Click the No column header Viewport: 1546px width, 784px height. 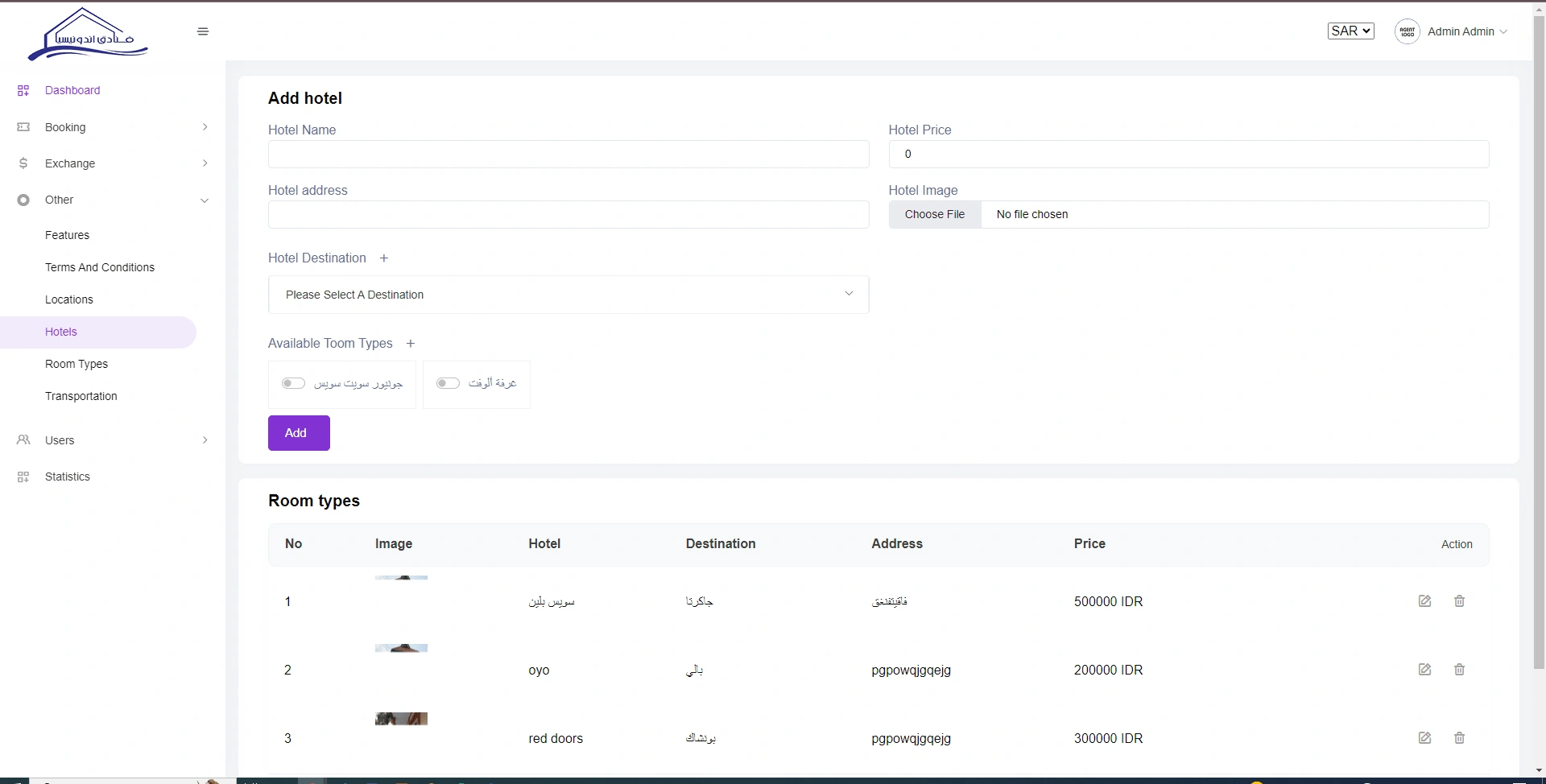click(x=293, y=544)
